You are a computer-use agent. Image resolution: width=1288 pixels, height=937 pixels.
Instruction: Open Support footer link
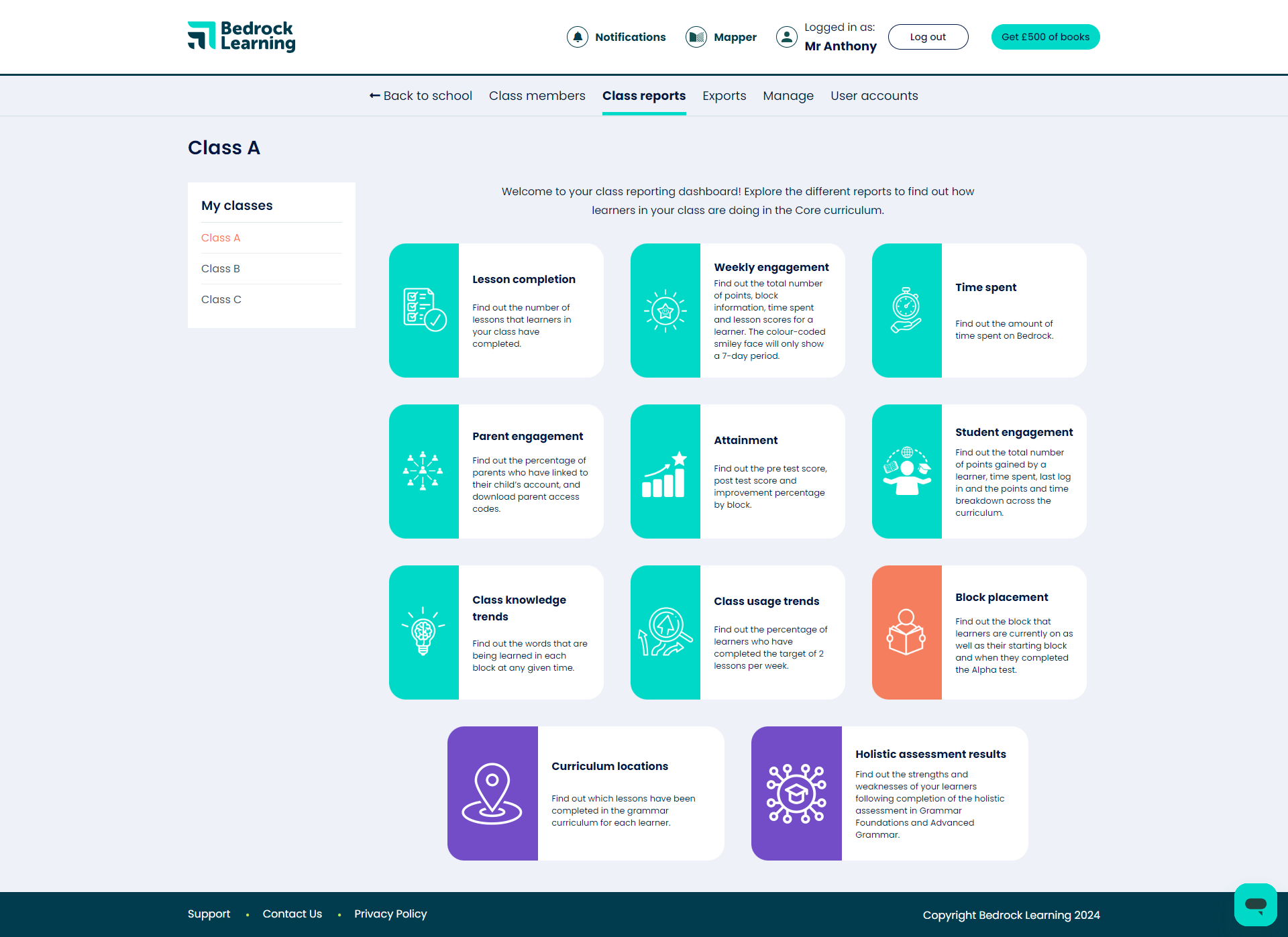pyautogui.click(x=209, y=914)
